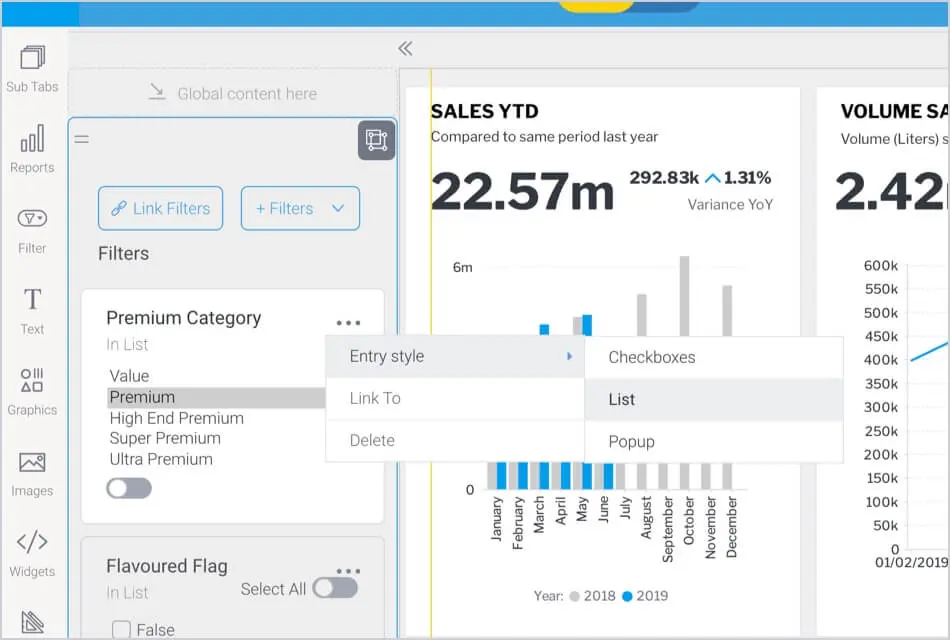Collapse the left panel with double chevron
This screenshot has width=950, height=640.
click(x=405, y=48)
